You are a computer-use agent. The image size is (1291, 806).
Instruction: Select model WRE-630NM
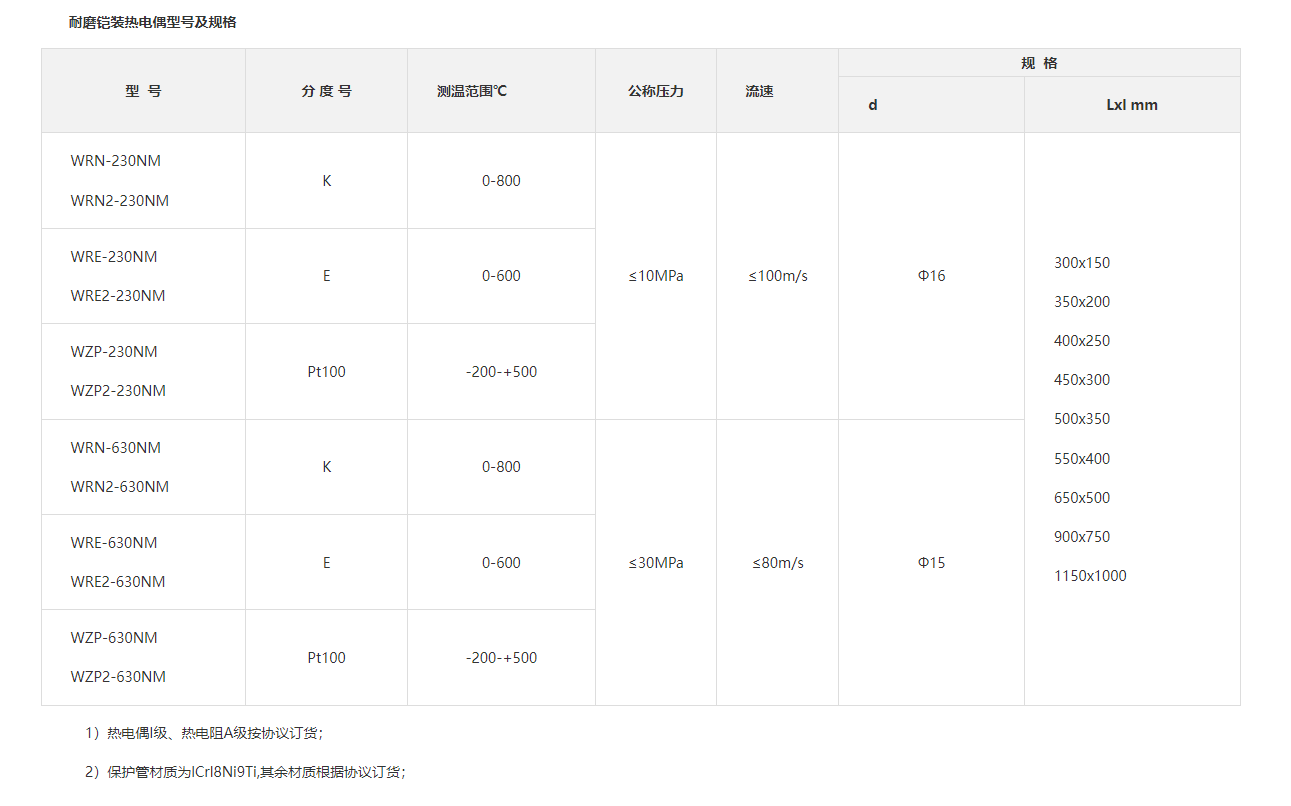coord(114,543)
